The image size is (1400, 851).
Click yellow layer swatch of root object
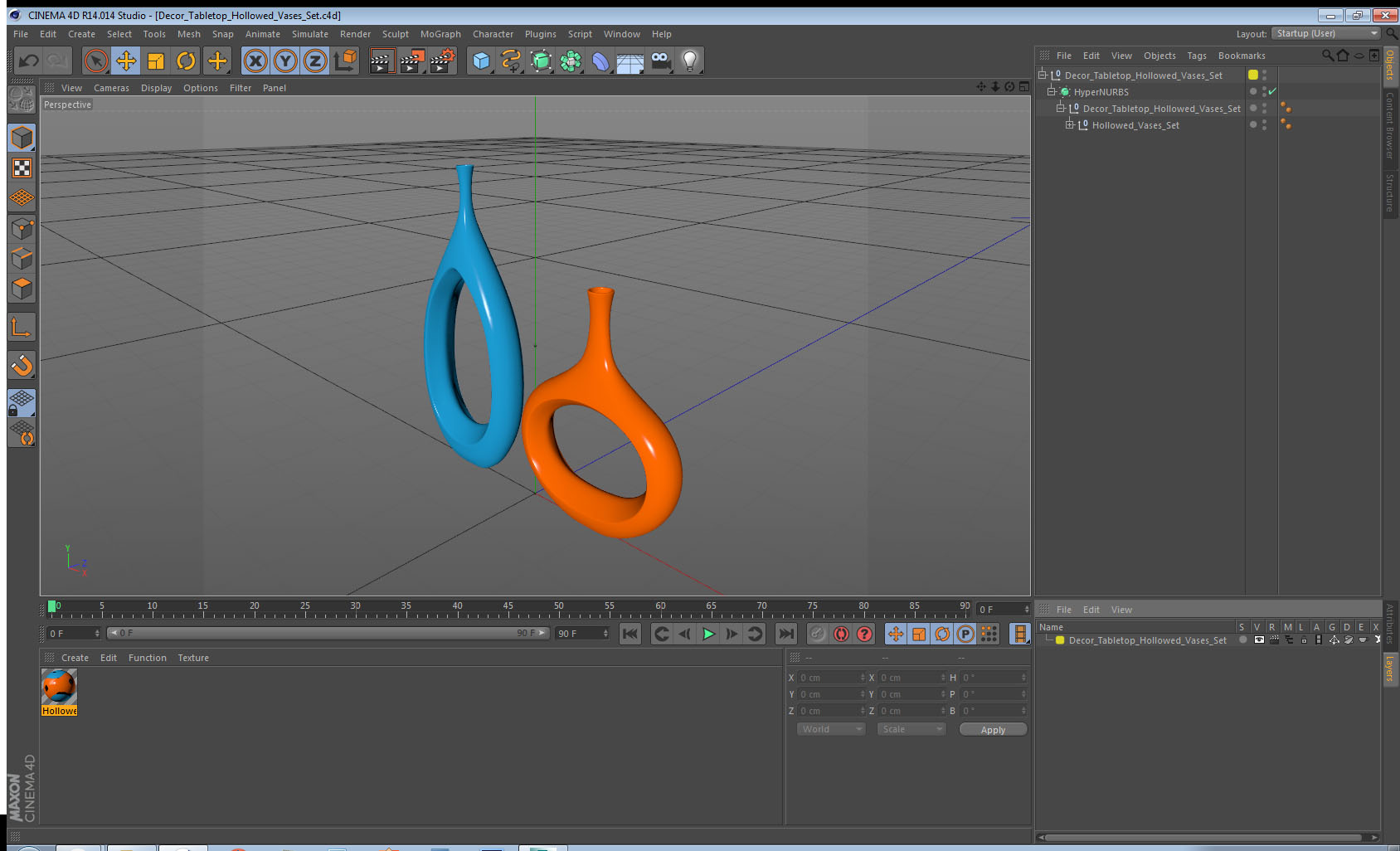1253,75
